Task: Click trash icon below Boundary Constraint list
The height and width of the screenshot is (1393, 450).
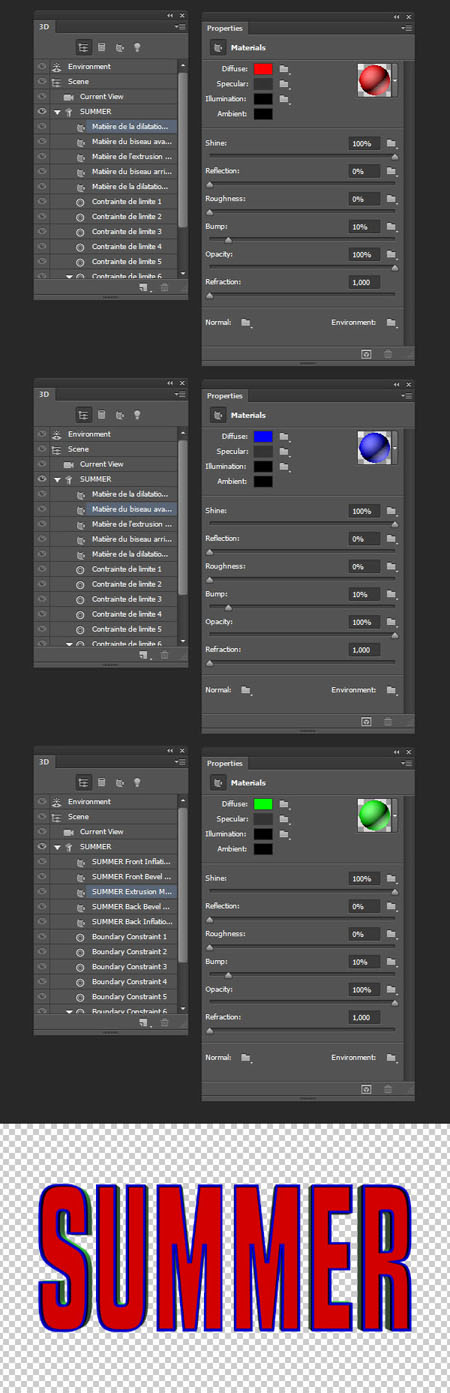Action: (164, 1022)
